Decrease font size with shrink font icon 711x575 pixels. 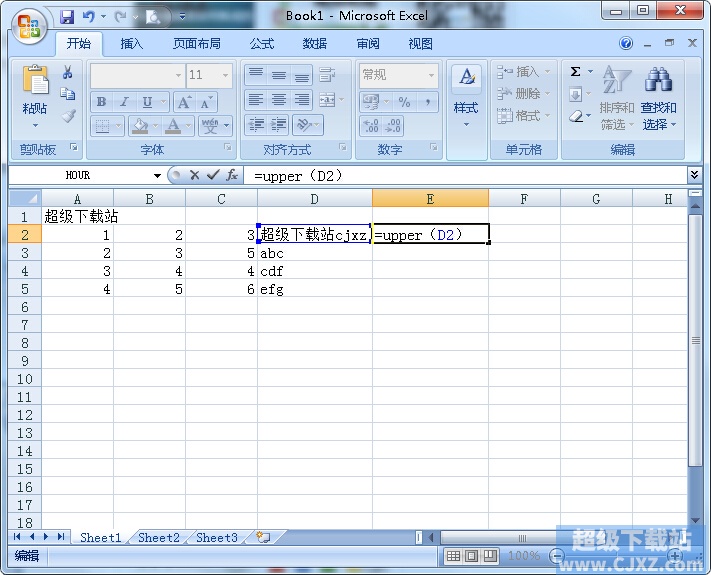(206, 102)
